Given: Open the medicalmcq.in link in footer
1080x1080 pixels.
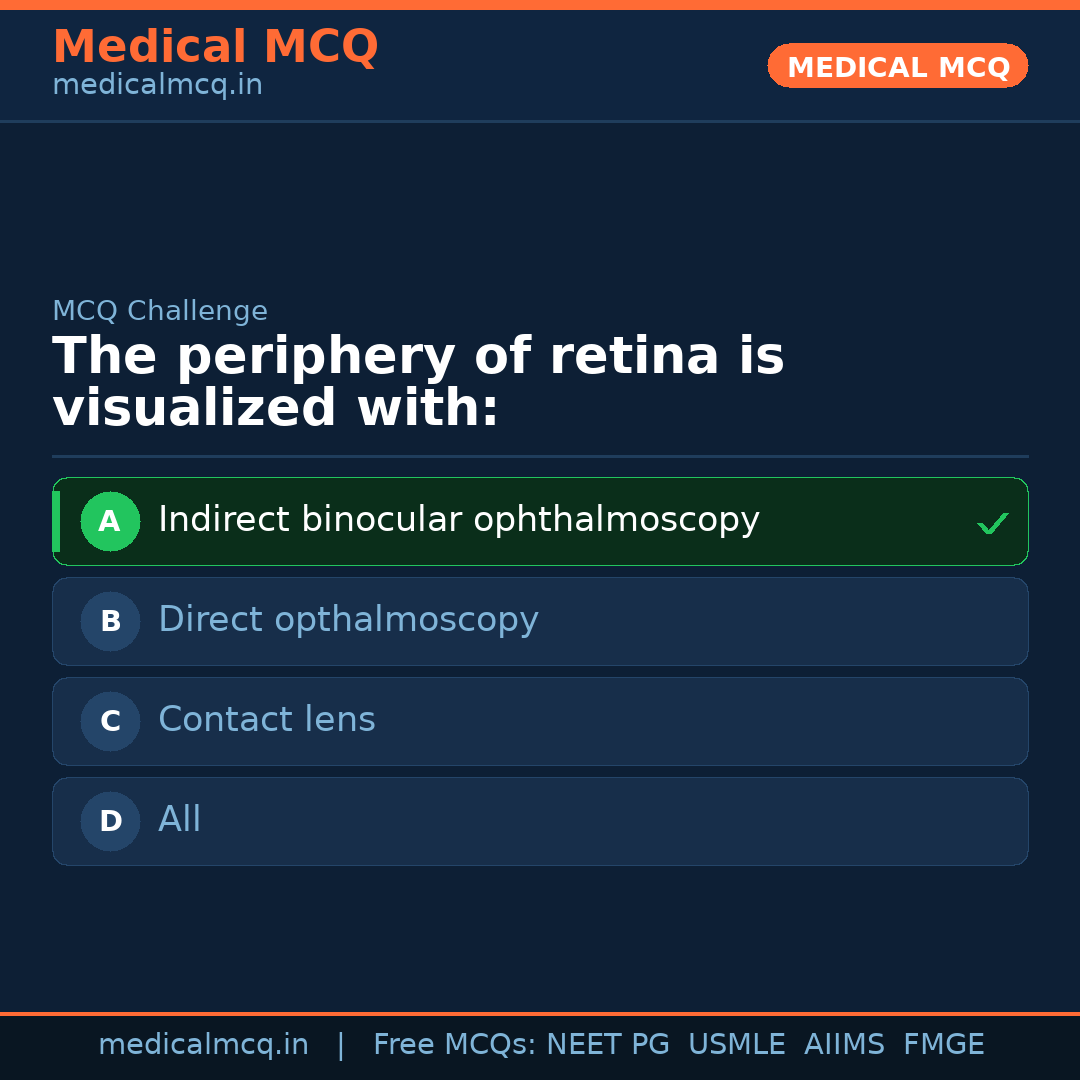Looking at the screenshot, I should click(x=203, y=1045).
